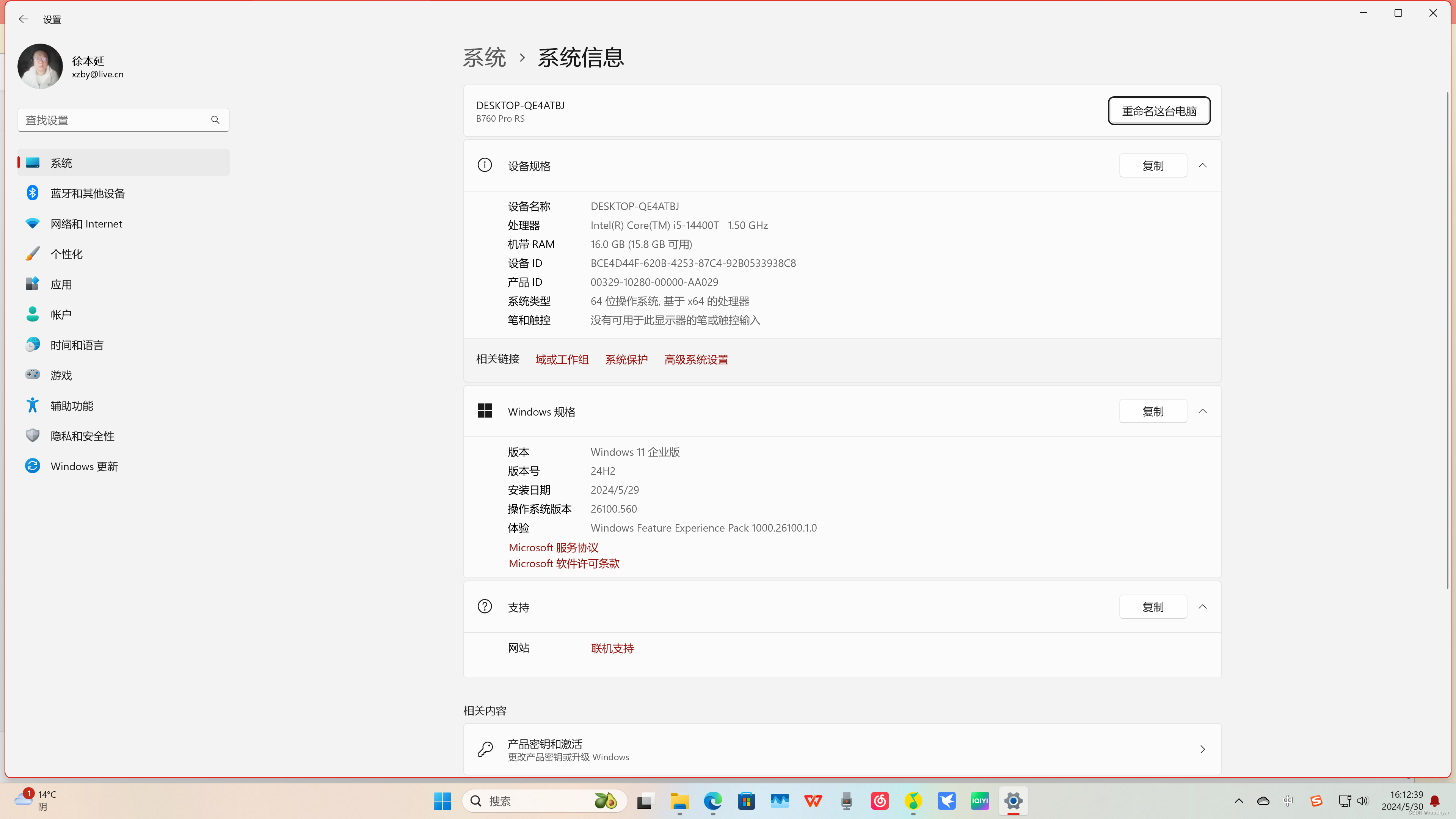Click the search magnifier icon in settings box
1456x819 pixels.
point(215,120)
